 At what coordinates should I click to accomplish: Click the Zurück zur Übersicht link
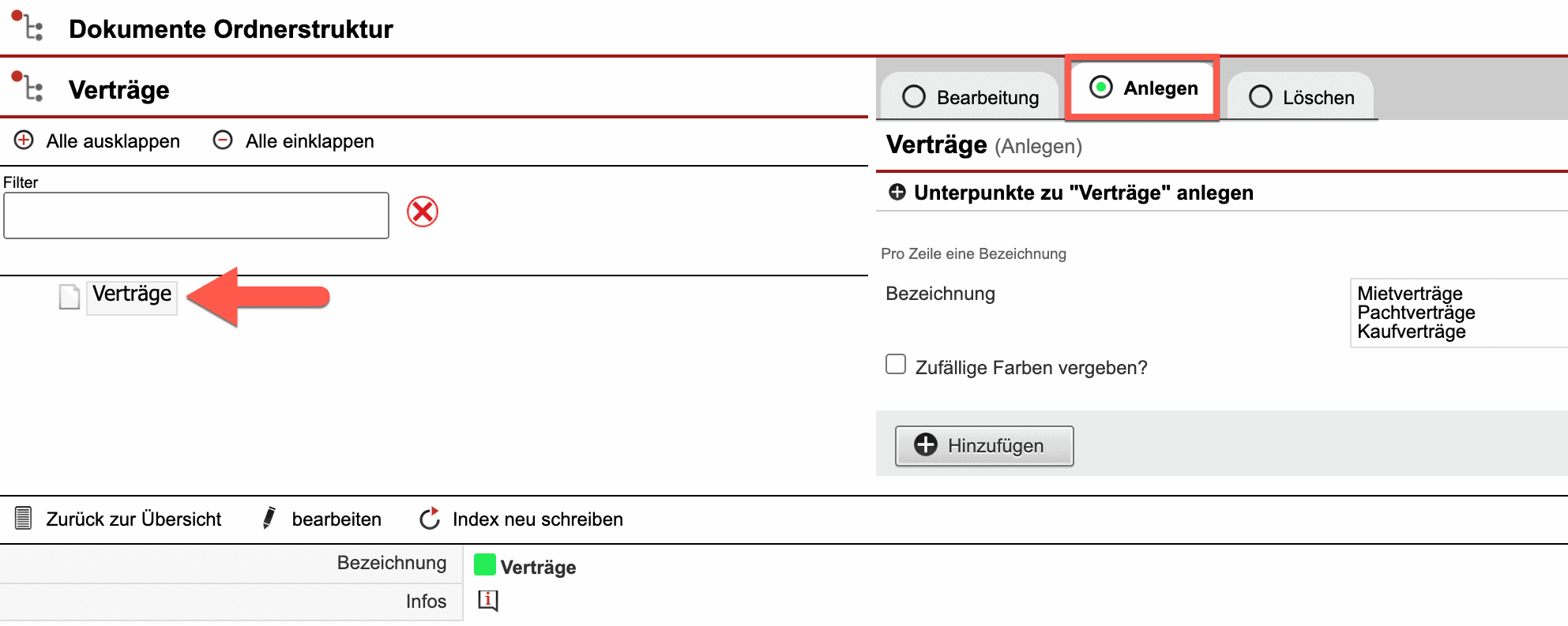[x=133, y=519]
